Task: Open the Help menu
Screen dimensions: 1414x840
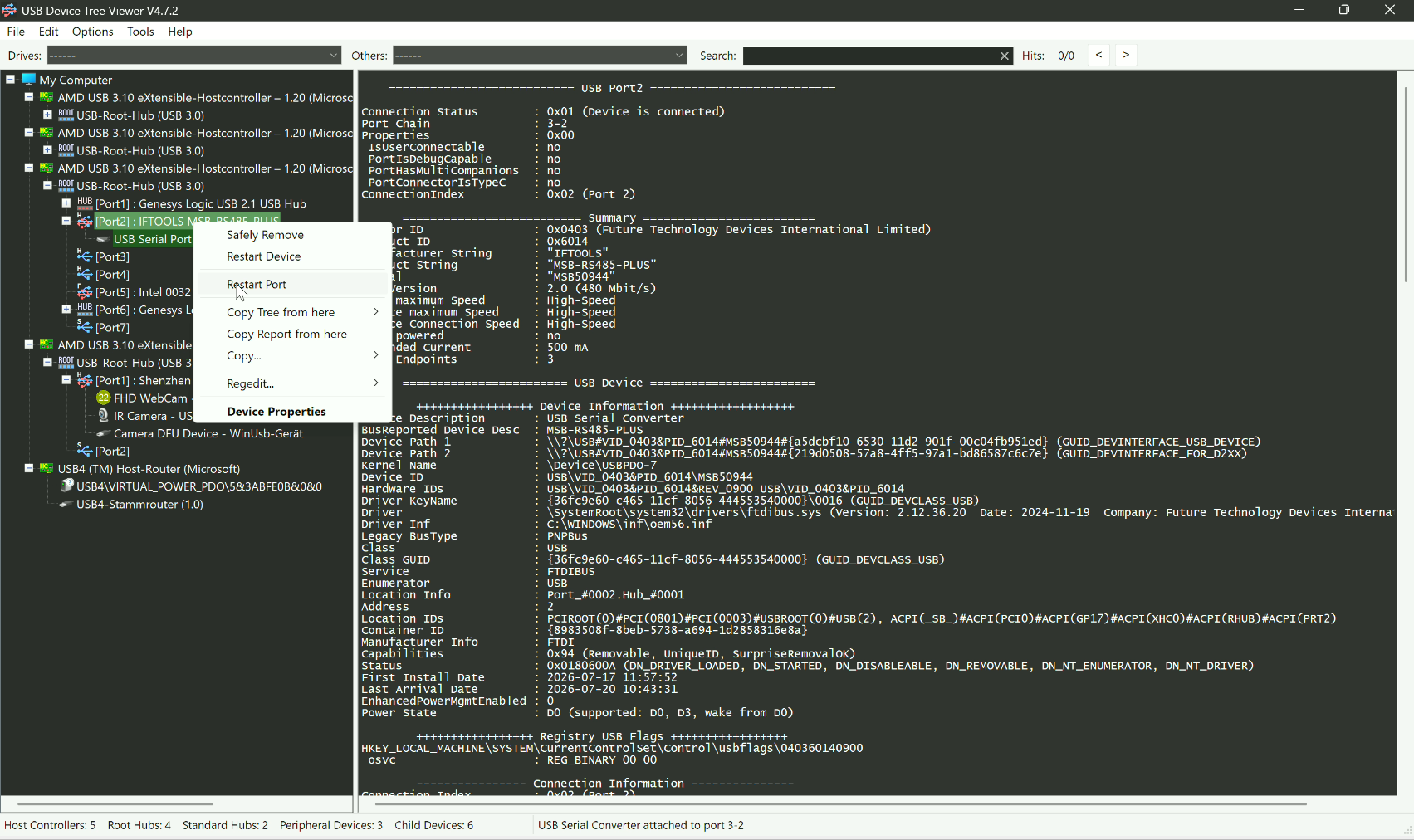Action: click(180, 32)
